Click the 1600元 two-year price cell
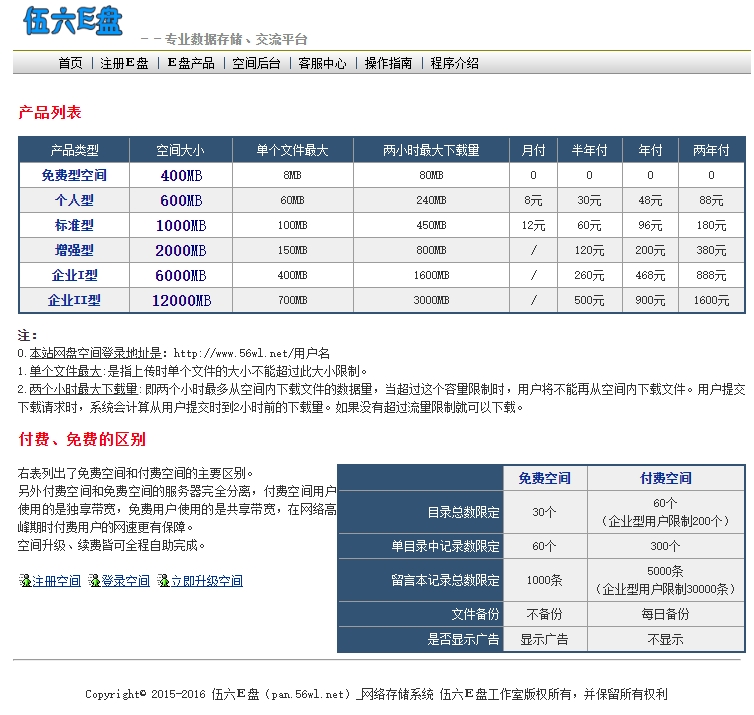The height and width of the screenshot is (715, 754). 711,301
